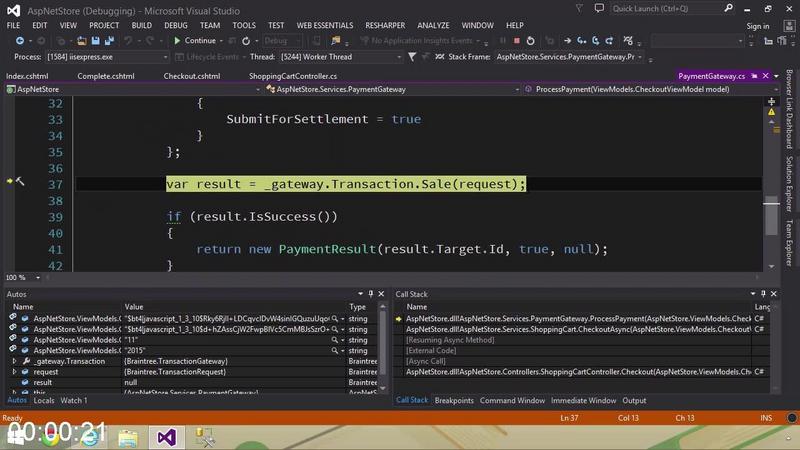The height and width of the screenshot is (450, 800).
Task: Open the RESHARPER menu
Action: 385,25
